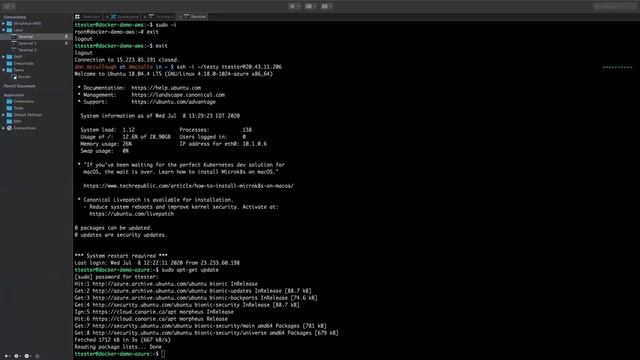
Task: Click the 'Connection to 15.223.85.191 closed.' line
Action: click(127, 60)
